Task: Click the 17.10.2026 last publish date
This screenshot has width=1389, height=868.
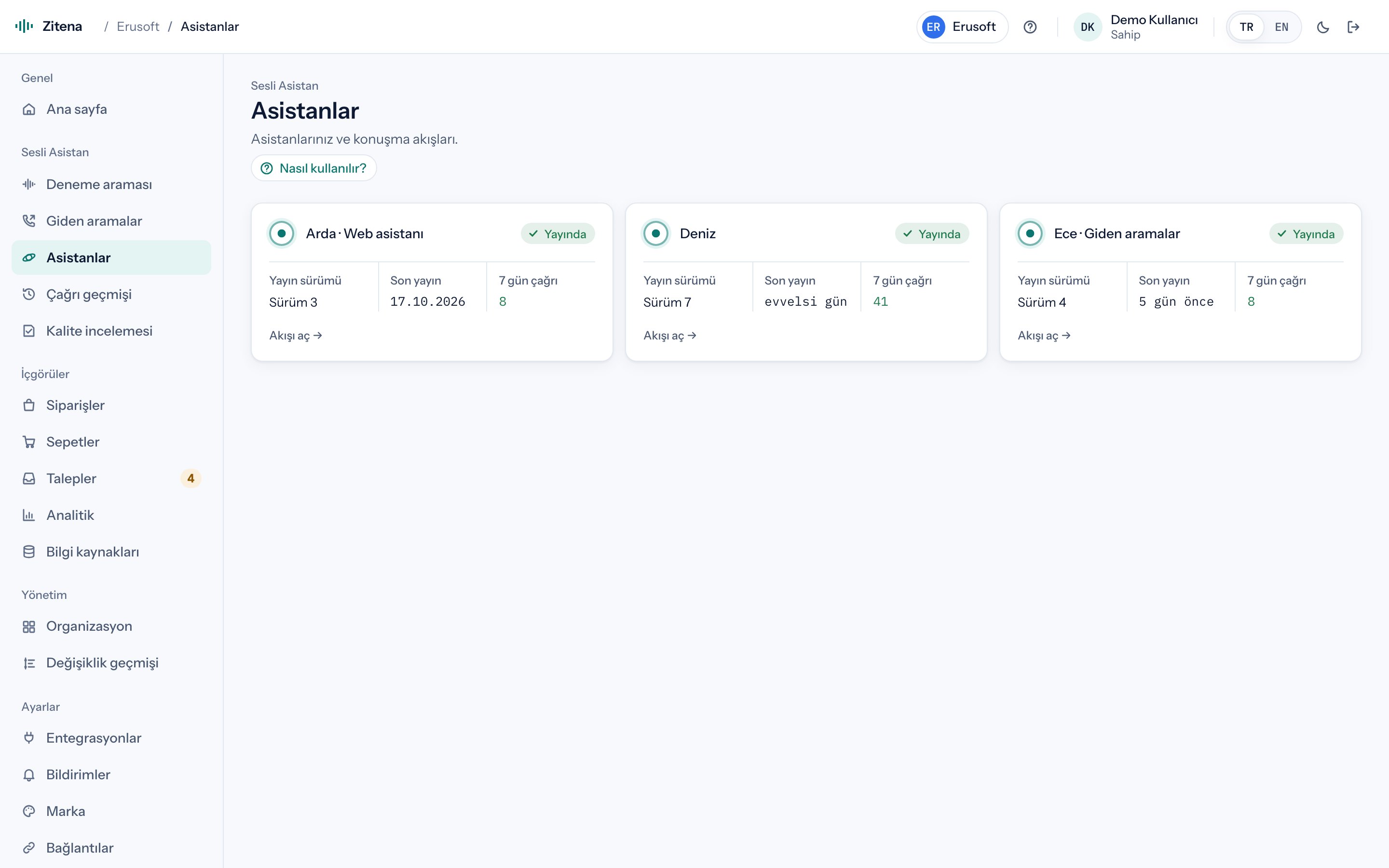Action: coord(428,302)
